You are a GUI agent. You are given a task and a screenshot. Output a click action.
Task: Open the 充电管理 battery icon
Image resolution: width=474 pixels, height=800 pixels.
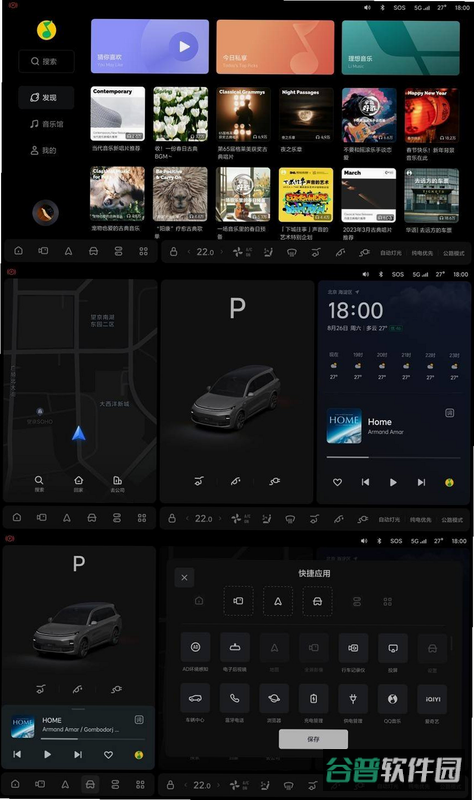[313, 698]
